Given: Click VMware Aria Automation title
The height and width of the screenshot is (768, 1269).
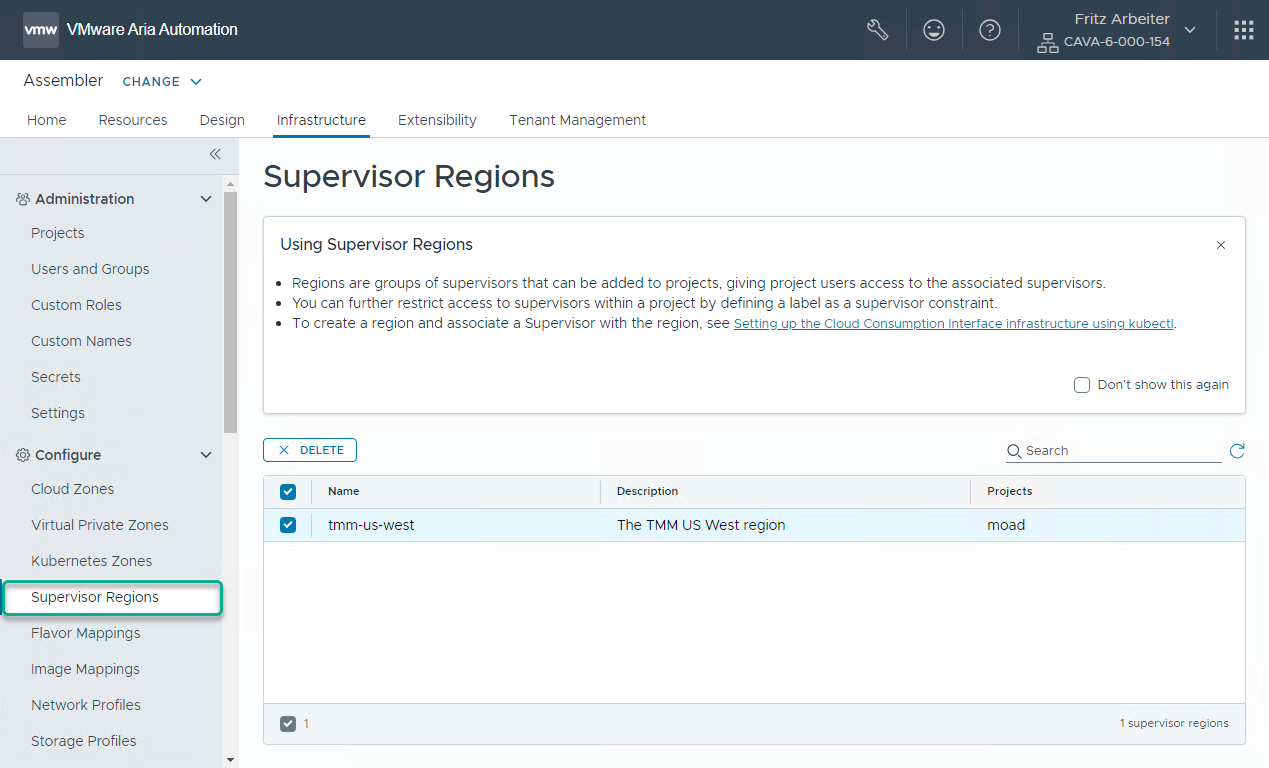Looking at the screenshot, I should (152, 30).
